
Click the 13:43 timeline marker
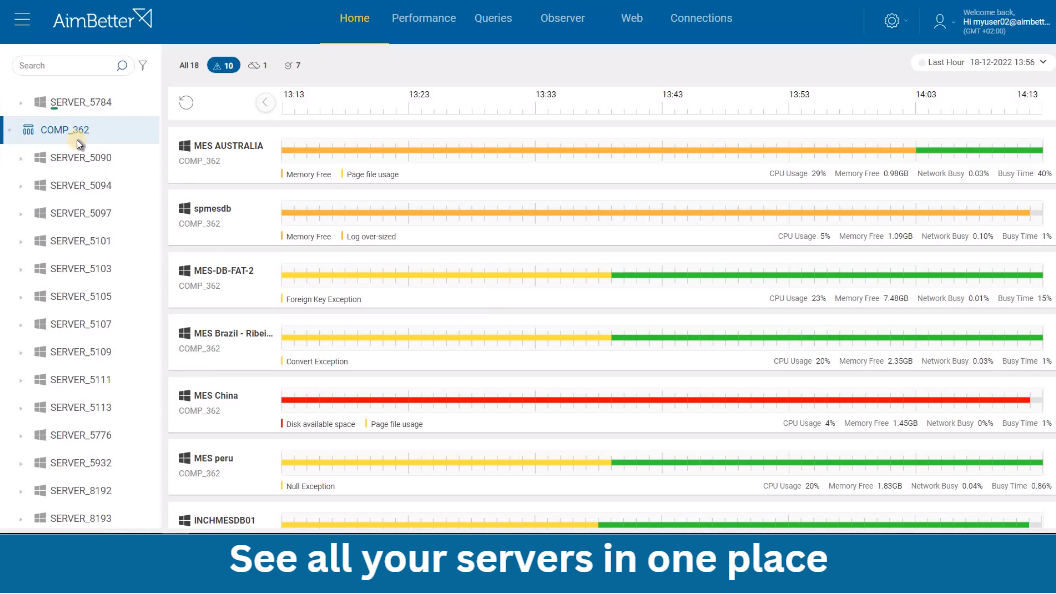pos(672,94)
